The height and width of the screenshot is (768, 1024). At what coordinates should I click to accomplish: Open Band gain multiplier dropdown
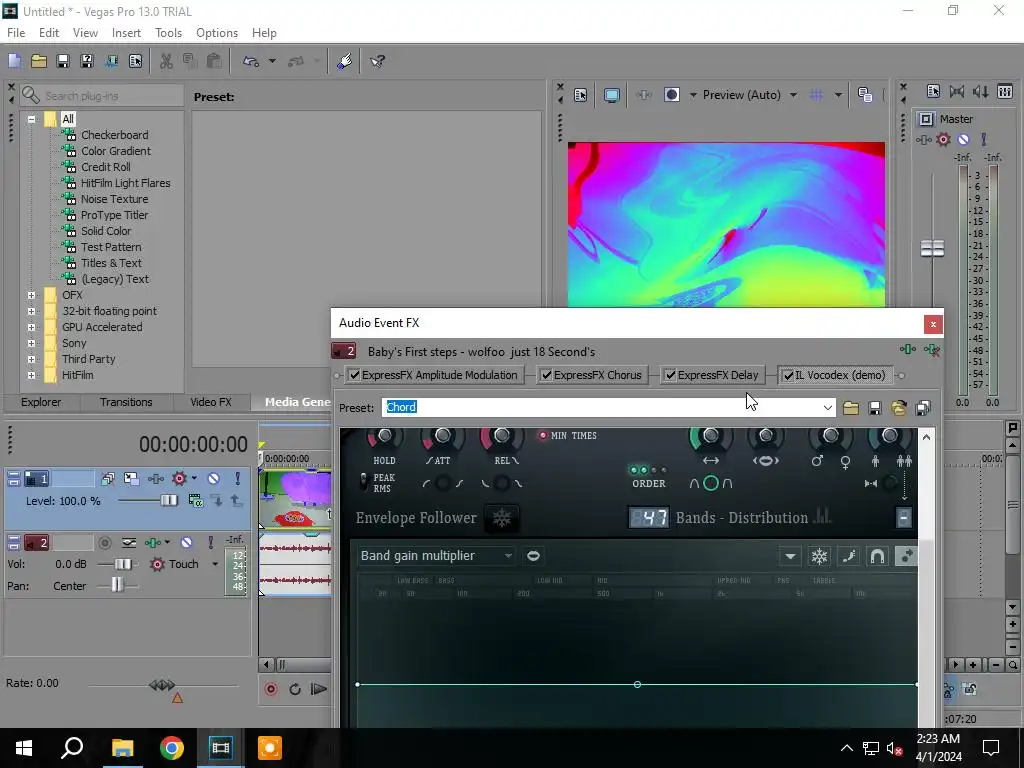click(x=436, y=556)
